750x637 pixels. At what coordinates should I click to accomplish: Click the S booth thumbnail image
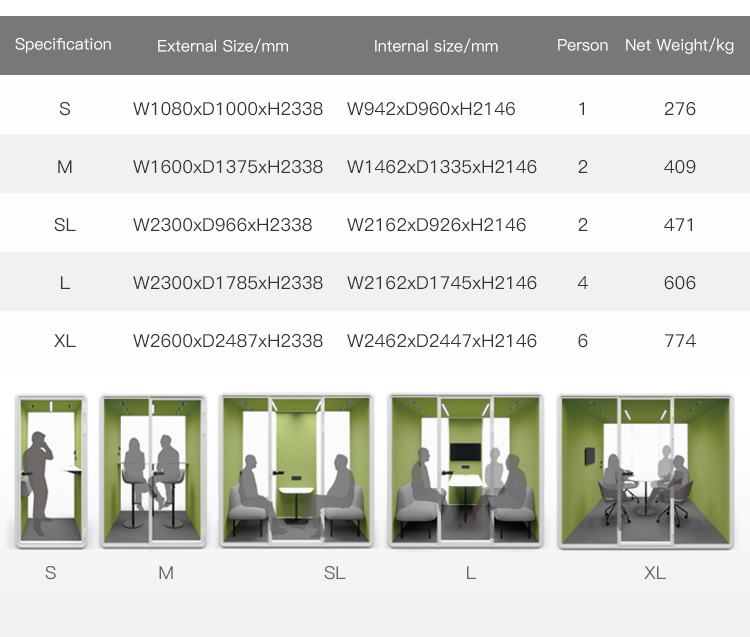51,472
